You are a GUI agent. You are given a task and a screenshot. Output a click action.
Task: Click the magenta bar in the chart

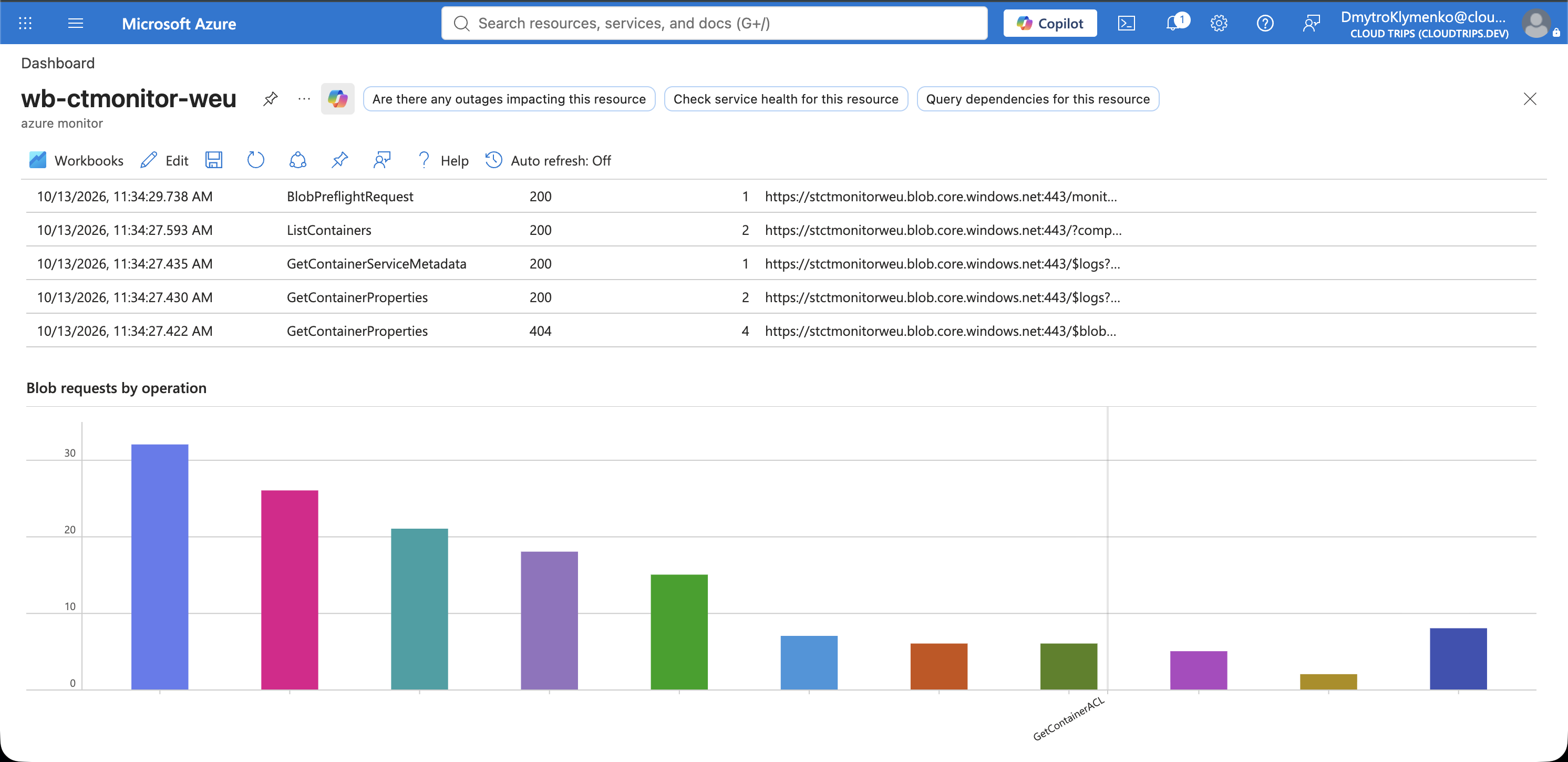pos(289,590)
